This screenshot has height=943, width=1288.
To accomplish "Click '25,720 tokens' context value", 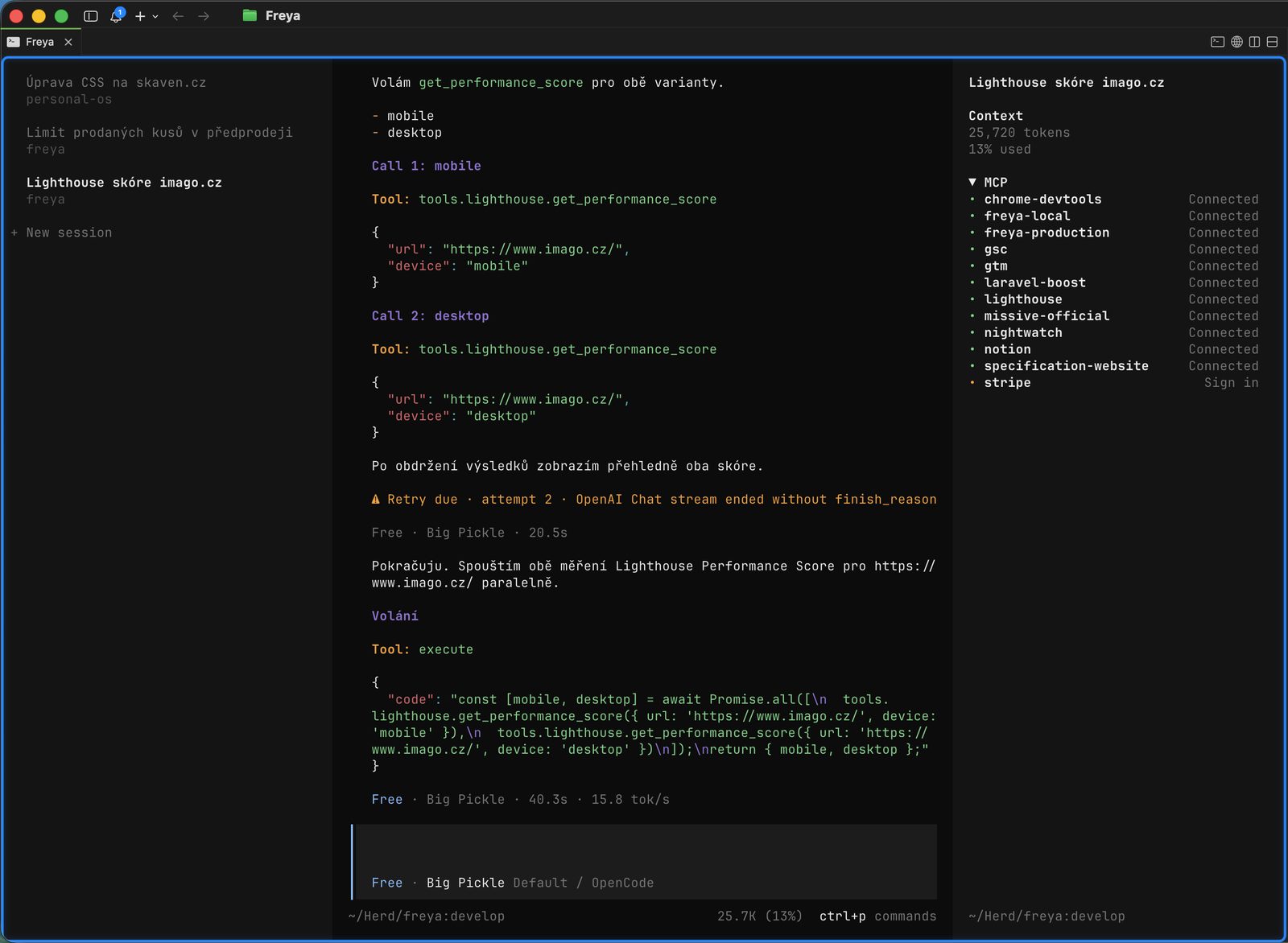I will tap(1019, 133).
